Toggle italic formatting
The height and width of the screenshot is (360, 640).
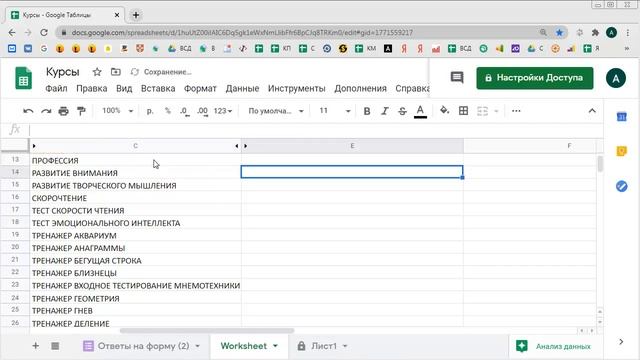pos(384,111)
